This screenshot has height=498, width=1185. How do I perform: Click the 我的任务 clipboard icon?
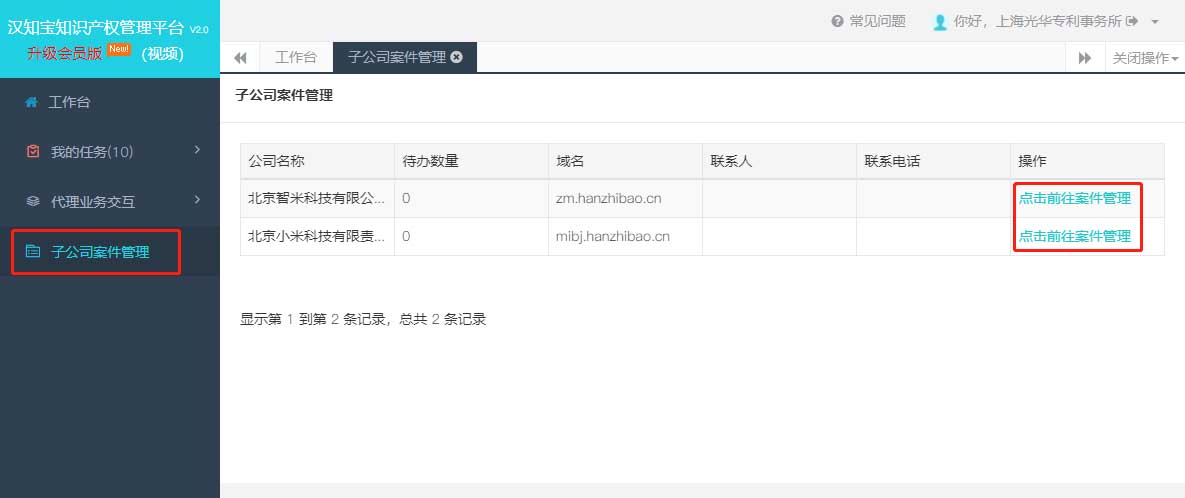(x=32, y=152)
